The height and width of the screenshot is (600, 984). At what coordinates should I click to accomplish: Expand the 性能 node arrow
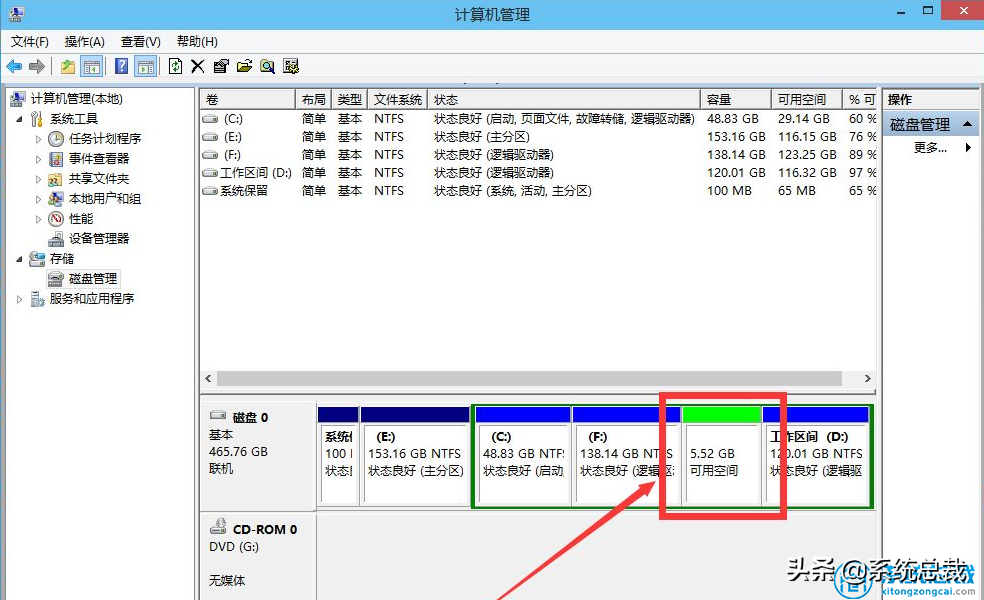click(38, 219)
